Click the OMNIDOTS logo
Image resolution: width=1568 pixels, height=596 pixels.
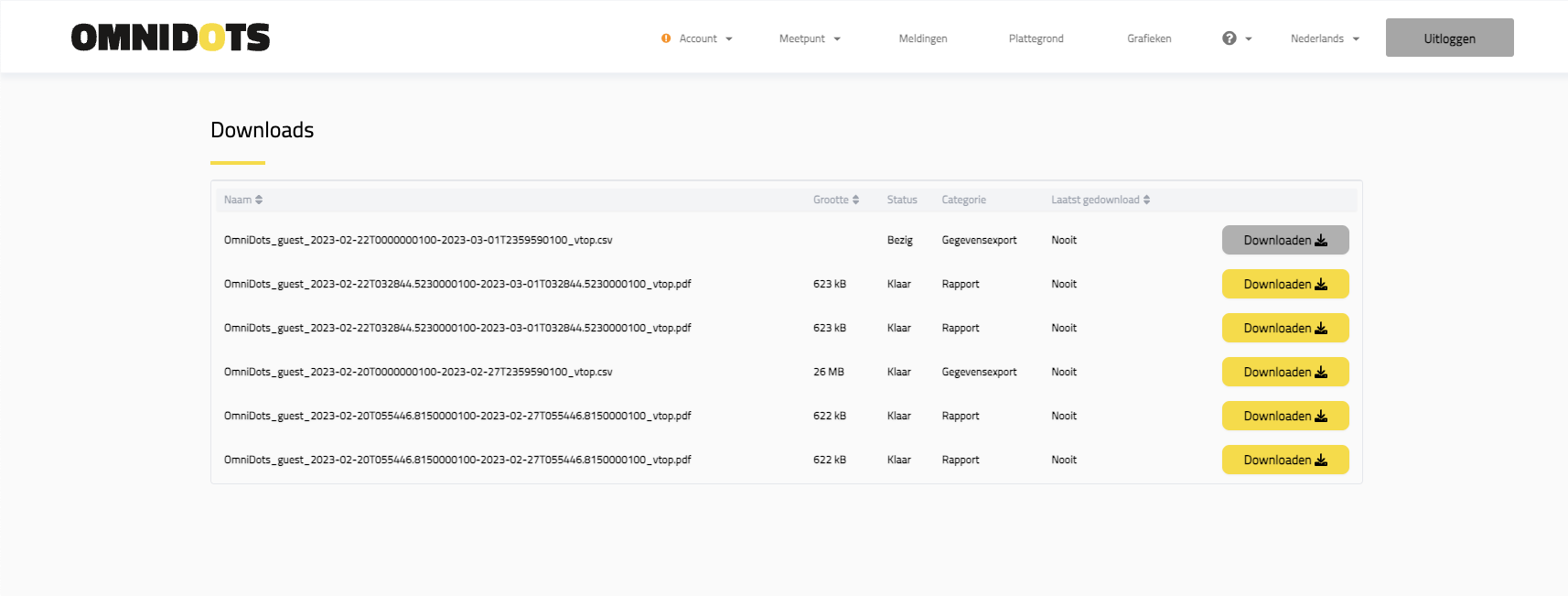170,38
